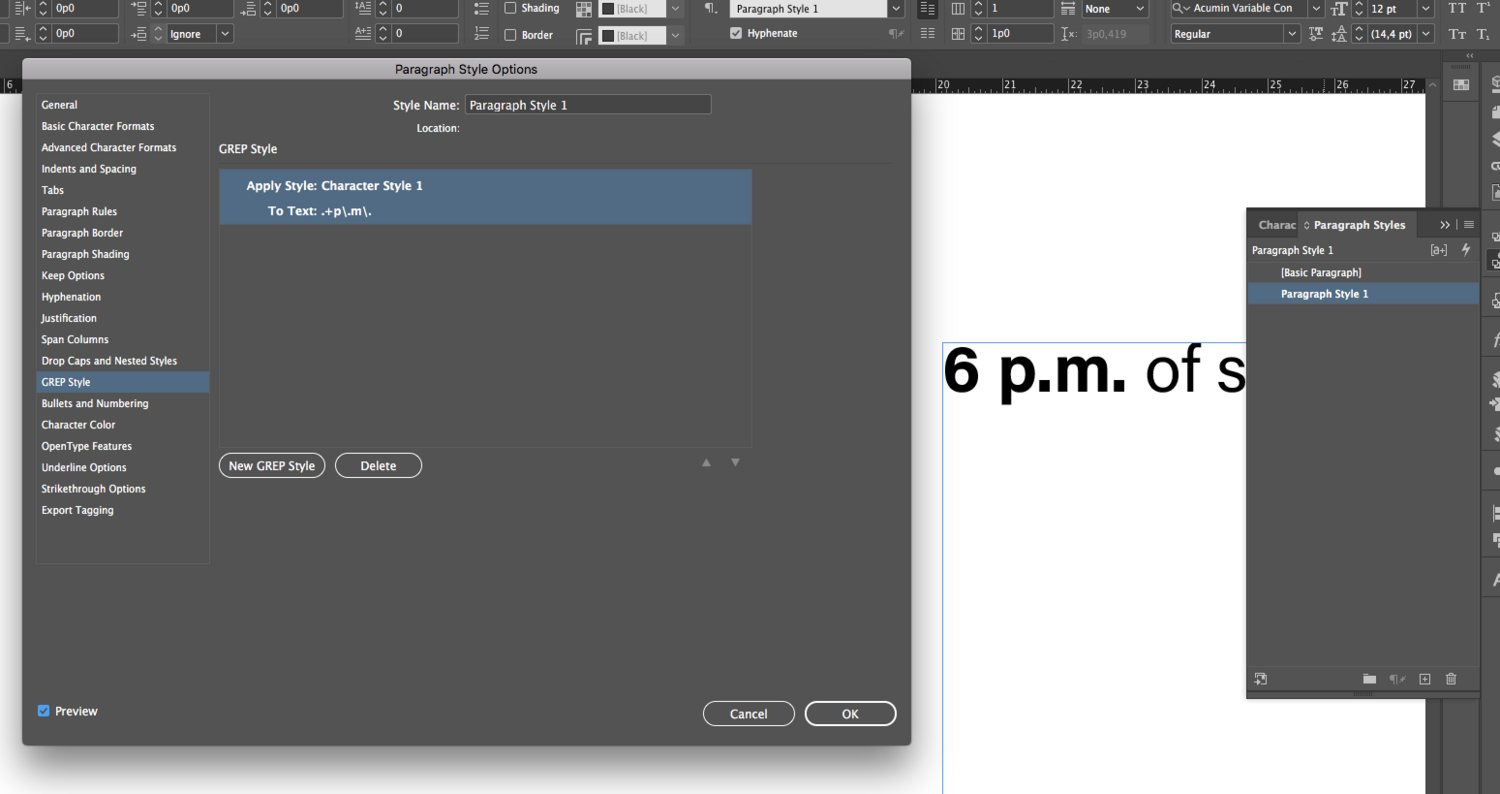Click the clear overrides icon beside Hyphenate
This screenshot has width=1500, height=794.
[895, 34]
